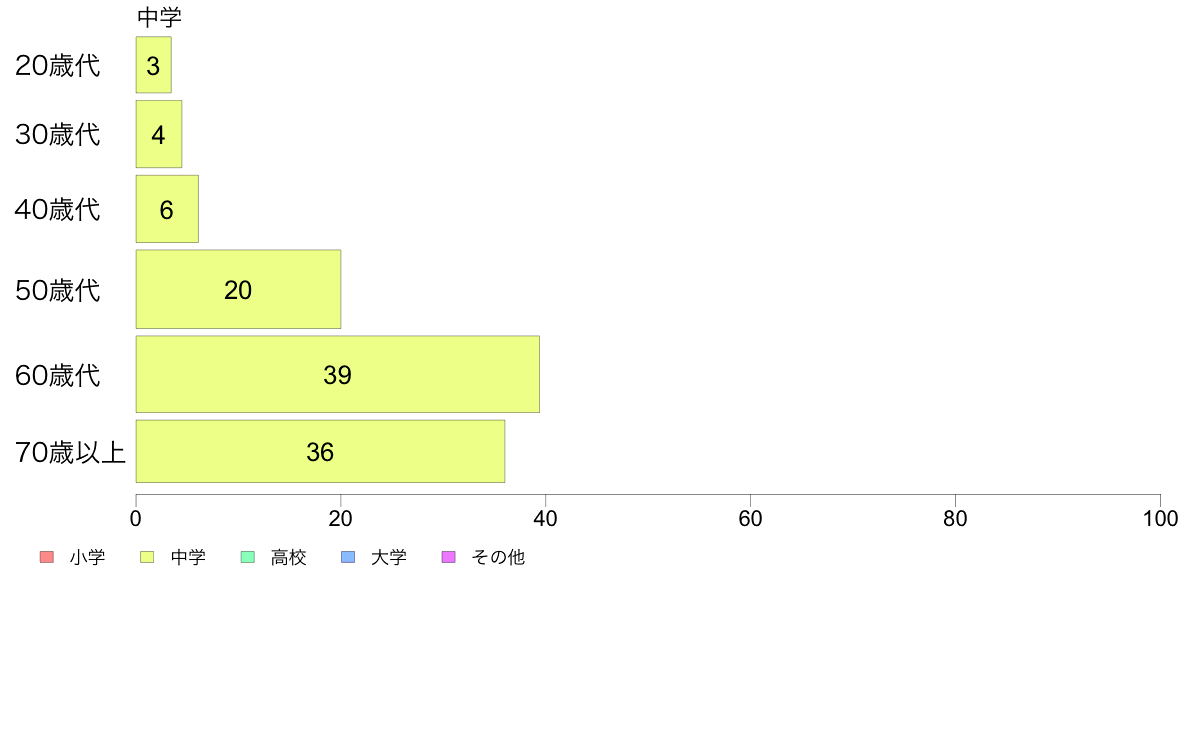Click the 70歳以上 axis category label

[x=70, y=453]
